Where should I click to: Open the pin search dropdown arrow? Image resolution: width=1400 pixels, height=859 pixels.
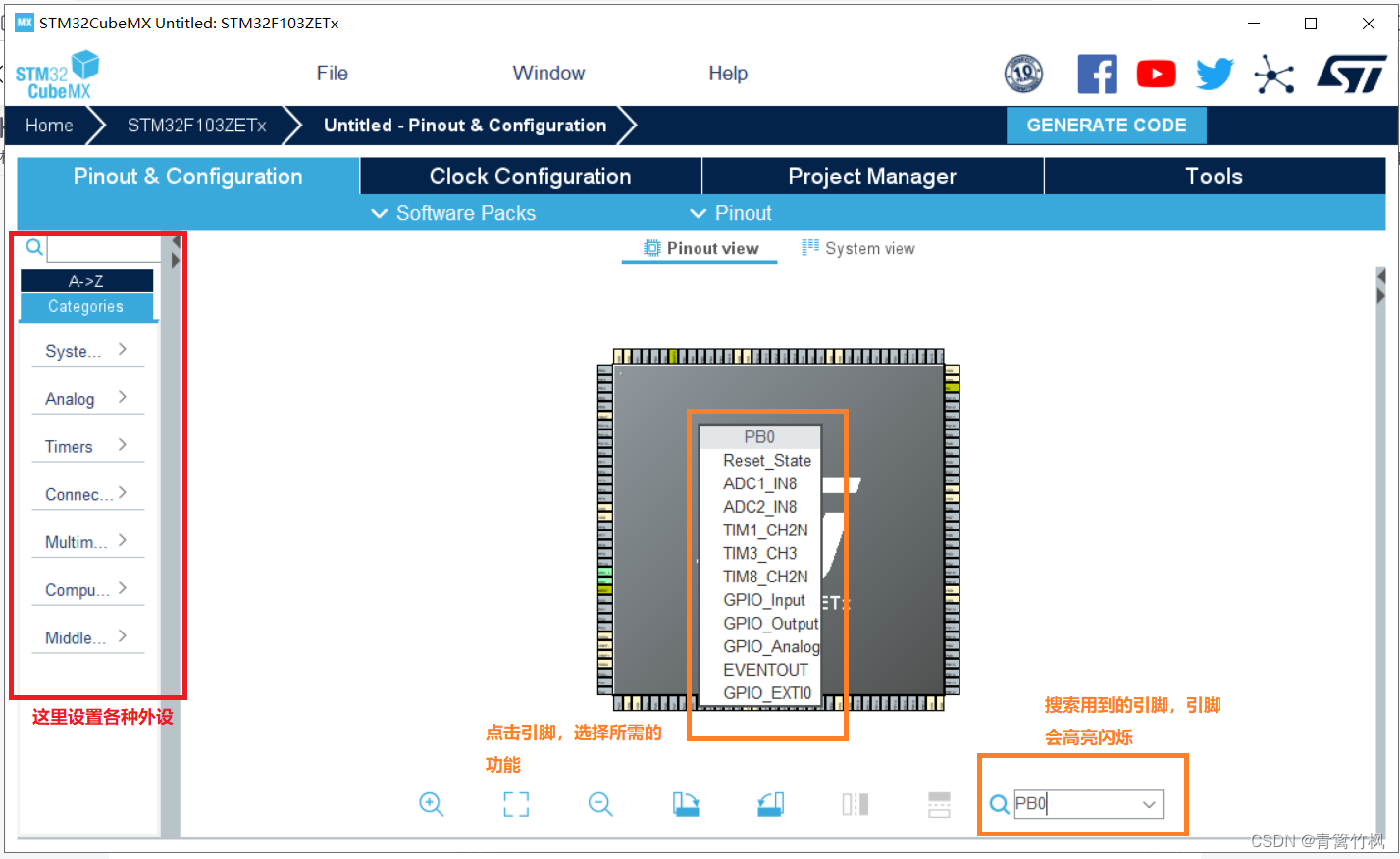click(1149, 805)
